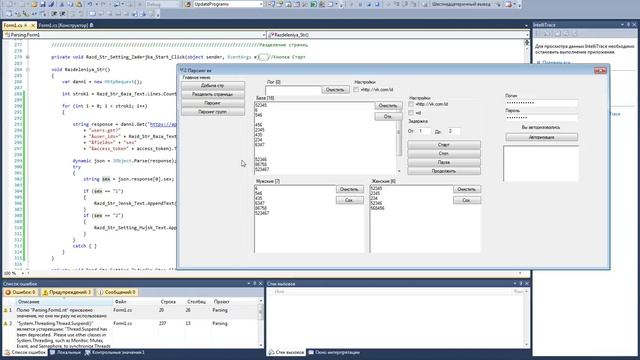Click the Парсинг групп button

pyautogui.click(x=213, y=112)
